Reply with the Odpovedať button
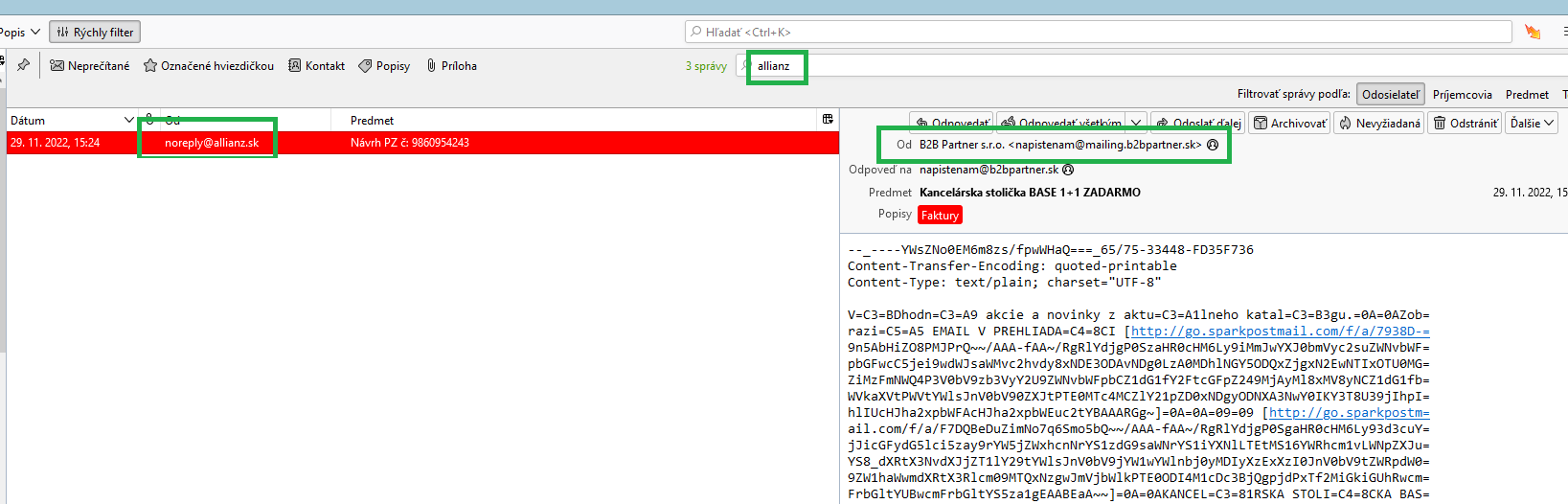The image size is (1568, 504). point(951,123)
